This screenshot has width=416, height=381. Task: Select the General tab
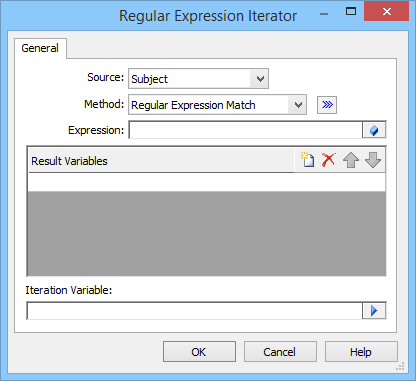pyautogui.click(x=40, y=48)
